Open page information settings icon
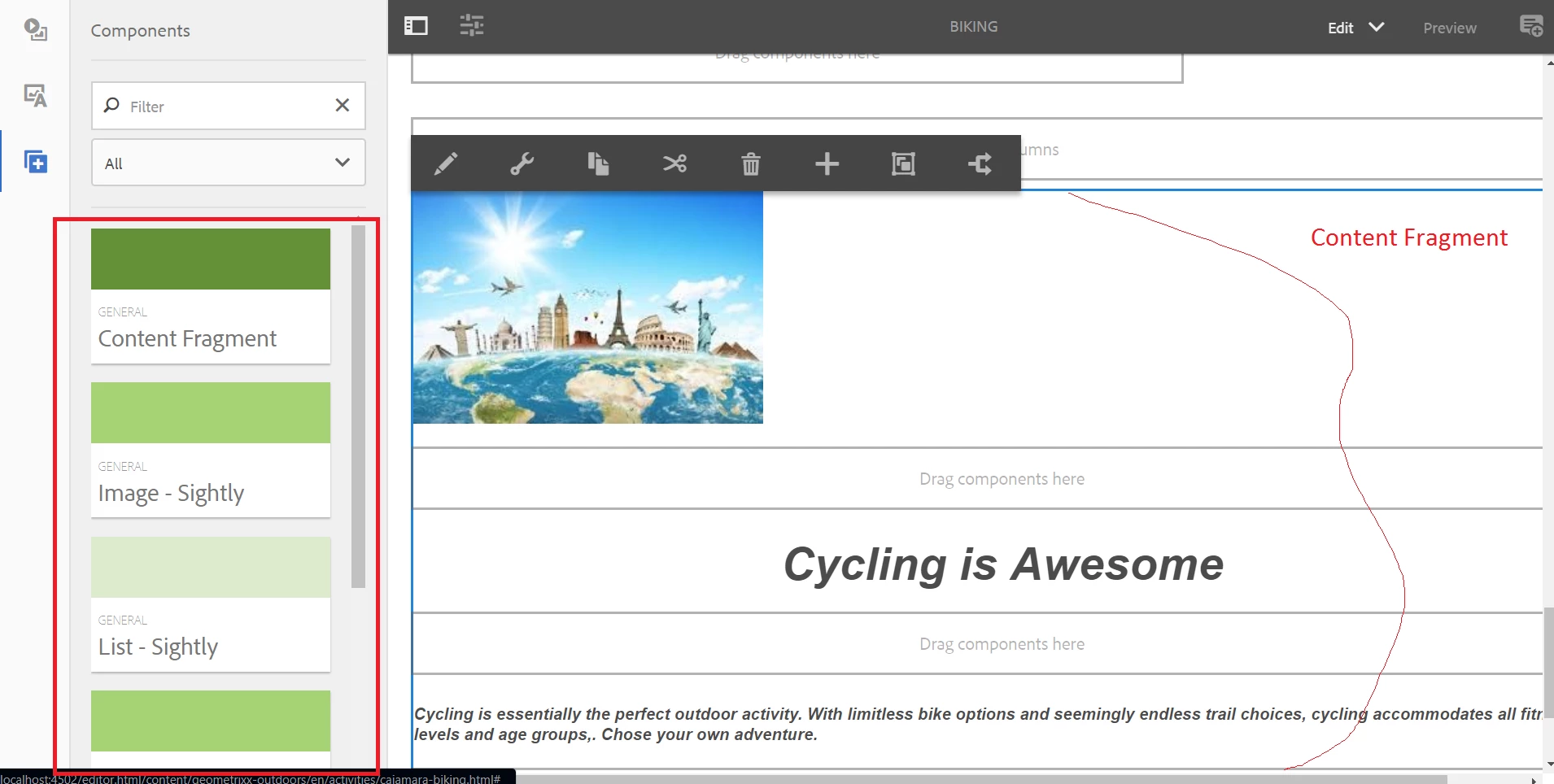This screenshot has height=784, width=1554. [472, 26]
